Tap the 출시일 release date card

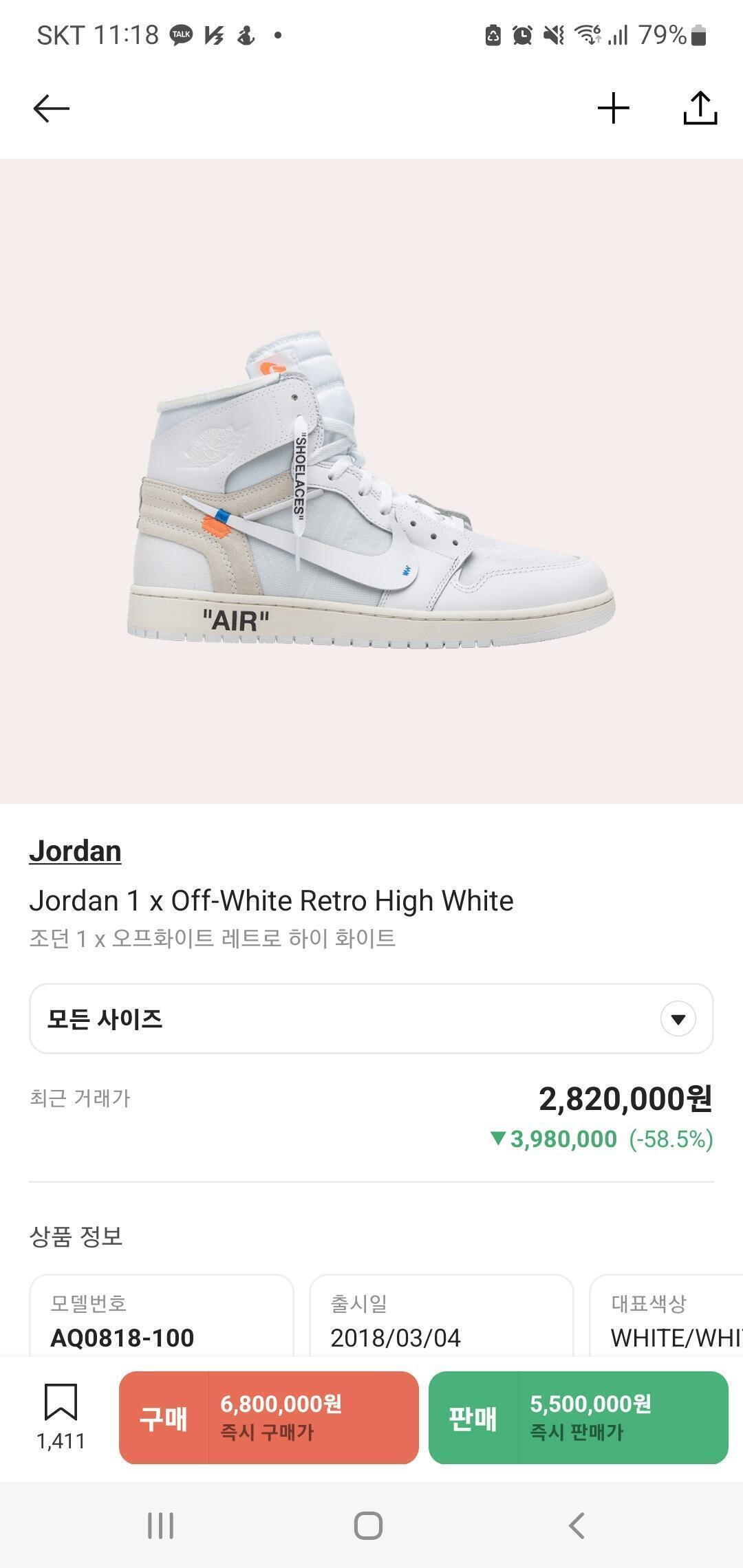pyautogui.click(x=441, y=1320)
